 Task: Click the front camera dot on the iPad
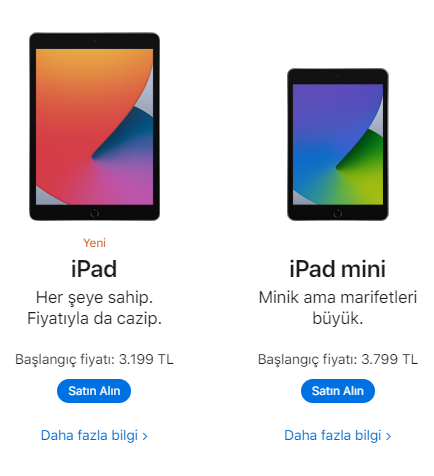[95, 41]
